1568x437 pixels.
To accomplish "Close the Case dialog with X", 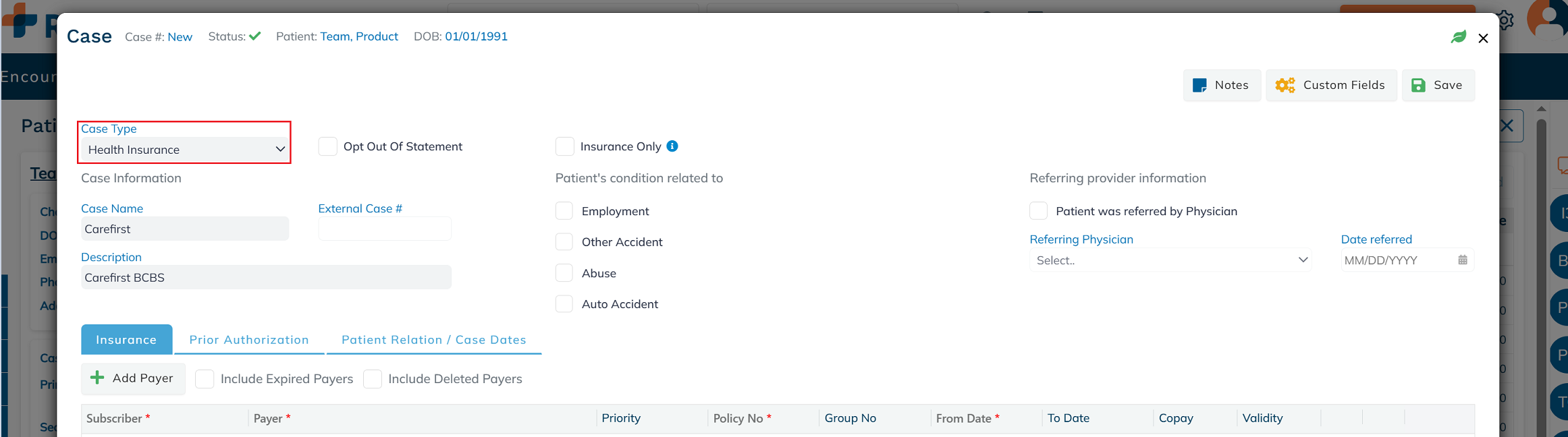I will pos(1483,38).
